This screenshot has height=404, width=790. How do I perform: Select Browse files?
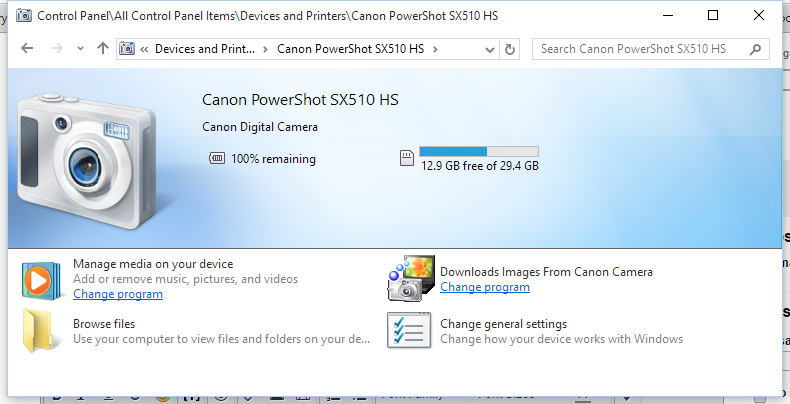tap(104, 324)
